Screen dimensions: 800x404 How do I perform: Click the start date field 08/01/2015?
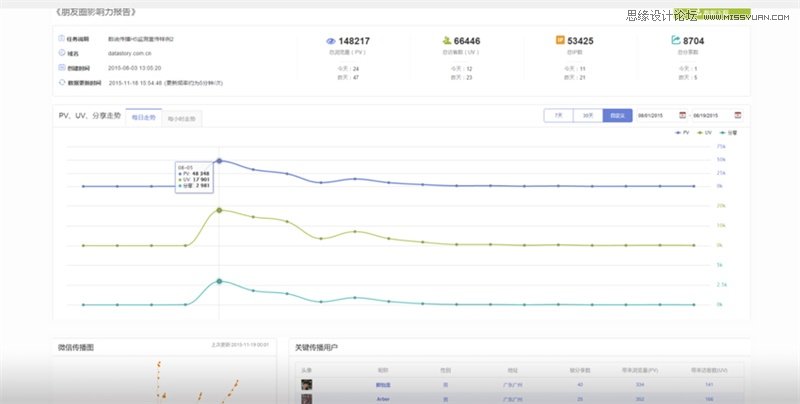coord(657,116)
